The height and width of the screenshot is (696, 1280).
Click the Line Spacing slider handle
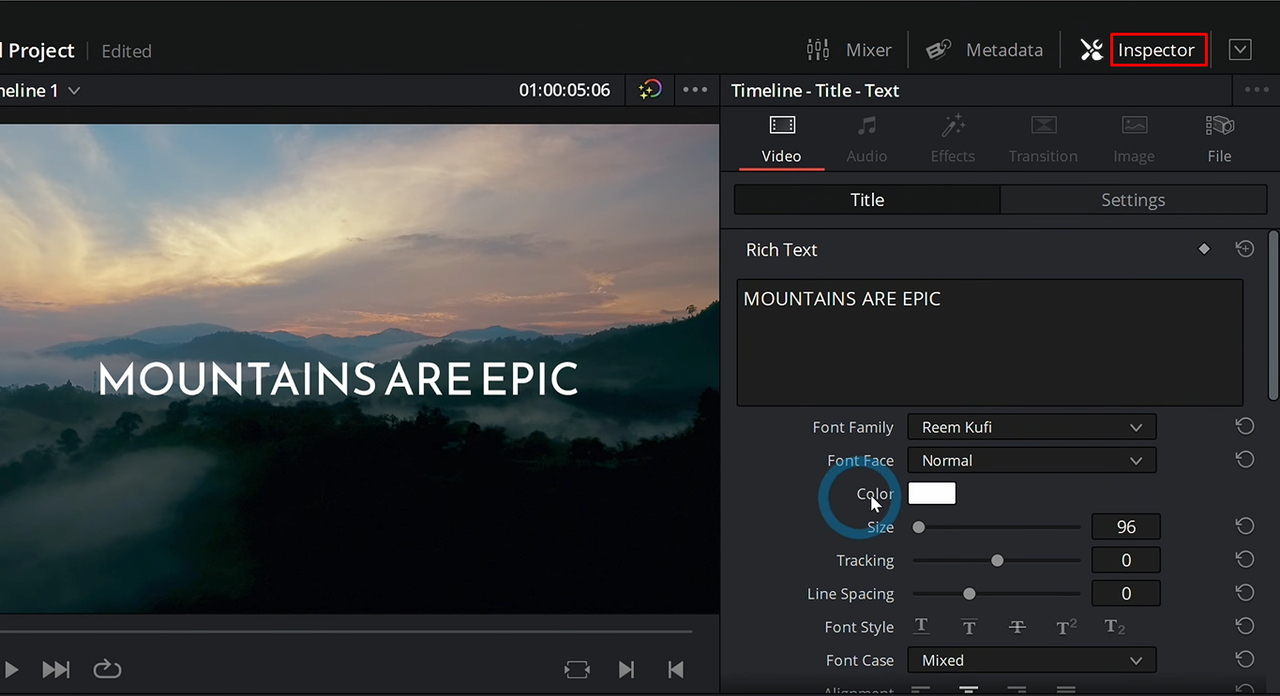(x=969, y=593)
